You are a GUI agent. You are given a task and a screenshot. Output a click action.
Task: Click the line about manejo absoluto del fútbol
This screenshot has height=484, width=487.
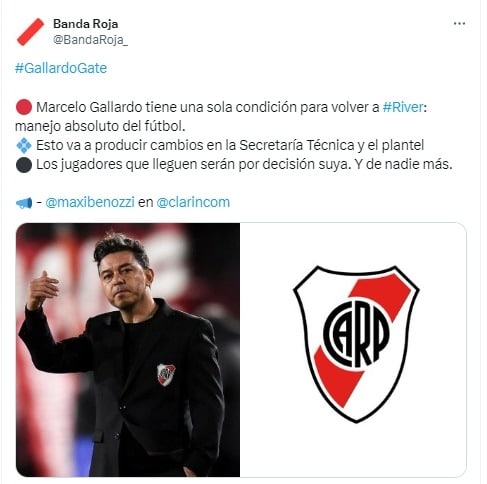coord(100,126)
